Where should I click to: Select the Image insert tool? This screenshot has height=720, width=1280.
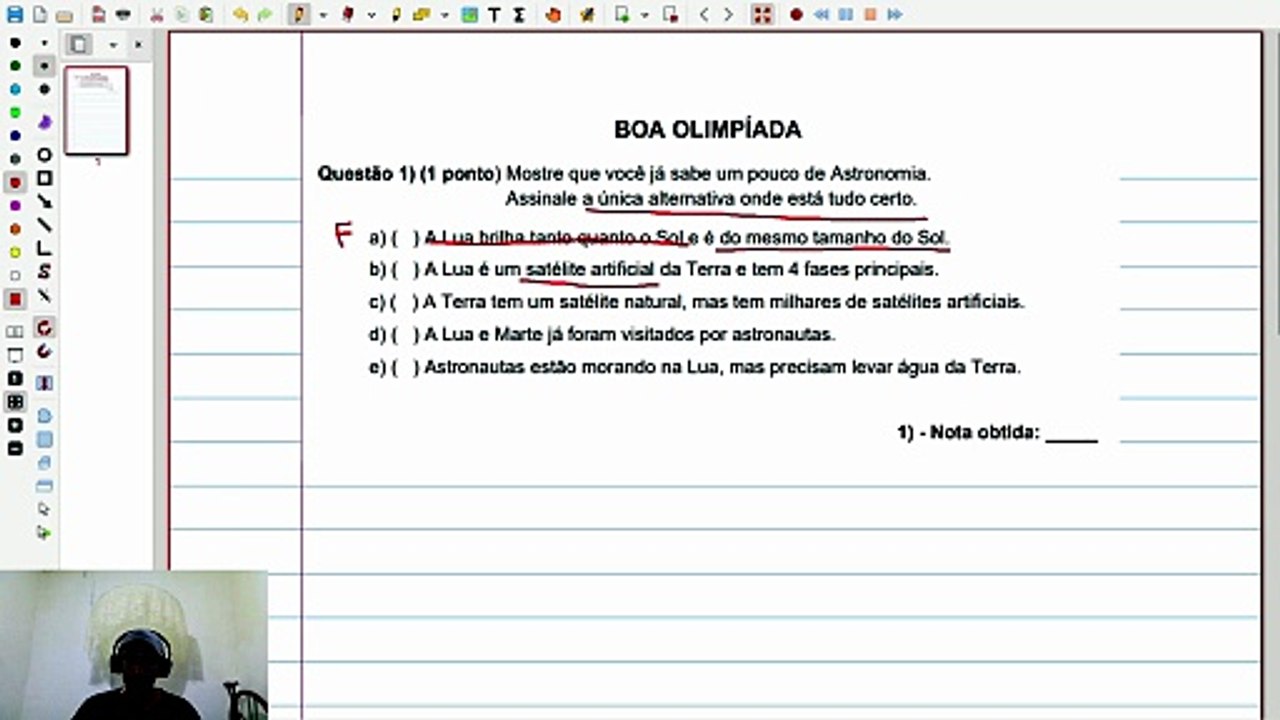[x=470, y=15]
